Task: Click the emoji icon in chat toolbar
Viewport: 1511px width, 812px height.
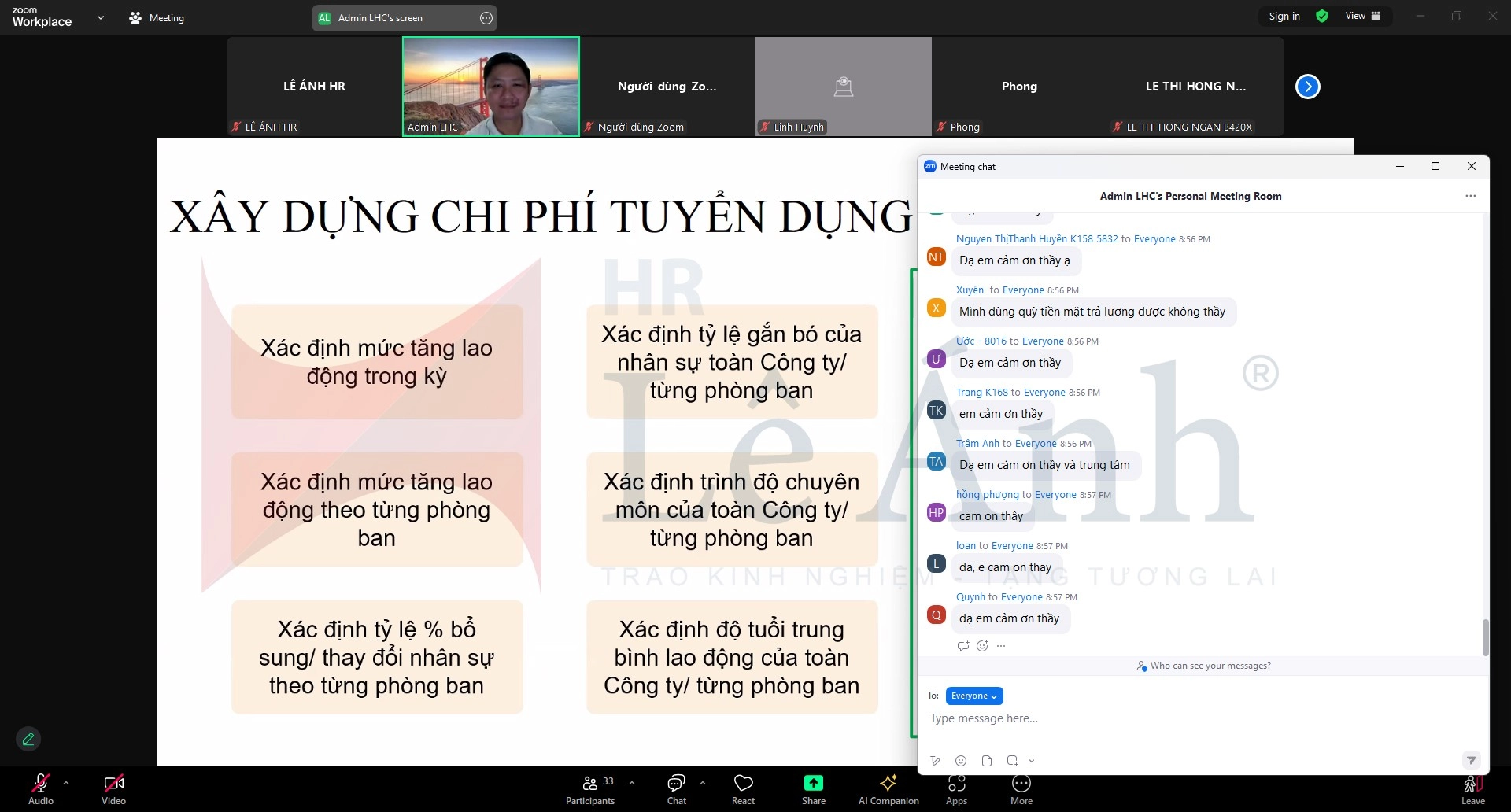Action: click(961, 761)
